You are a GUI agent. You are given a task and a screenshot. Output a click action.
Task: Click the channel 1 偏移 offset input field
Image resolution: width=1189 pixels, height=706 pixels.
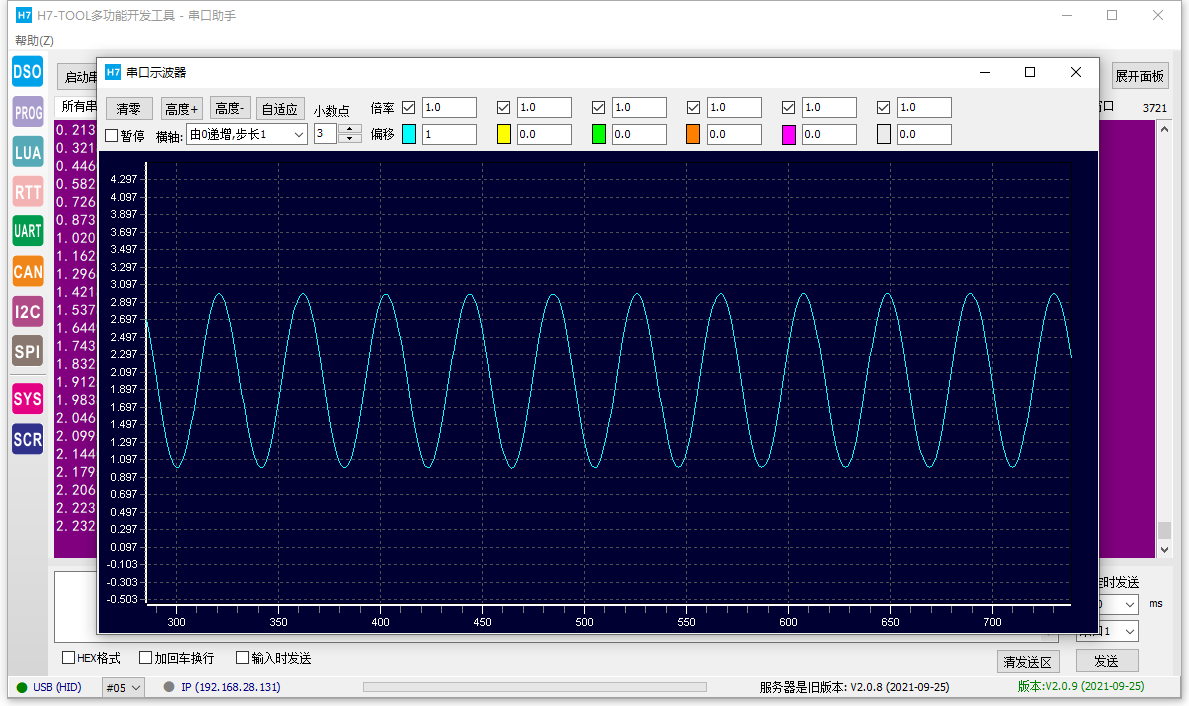449,134
